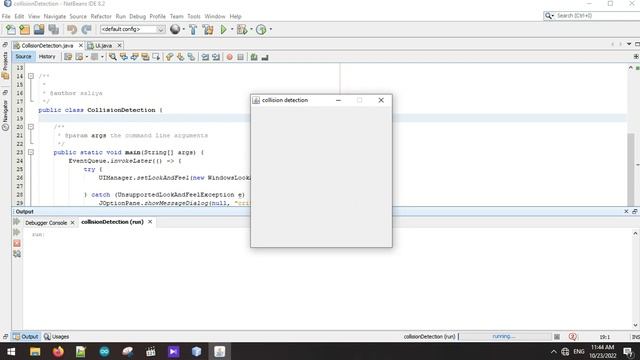640x360 pixels.
Task: Click the Undo arrow icon
Action: click(x=72, y=29)
